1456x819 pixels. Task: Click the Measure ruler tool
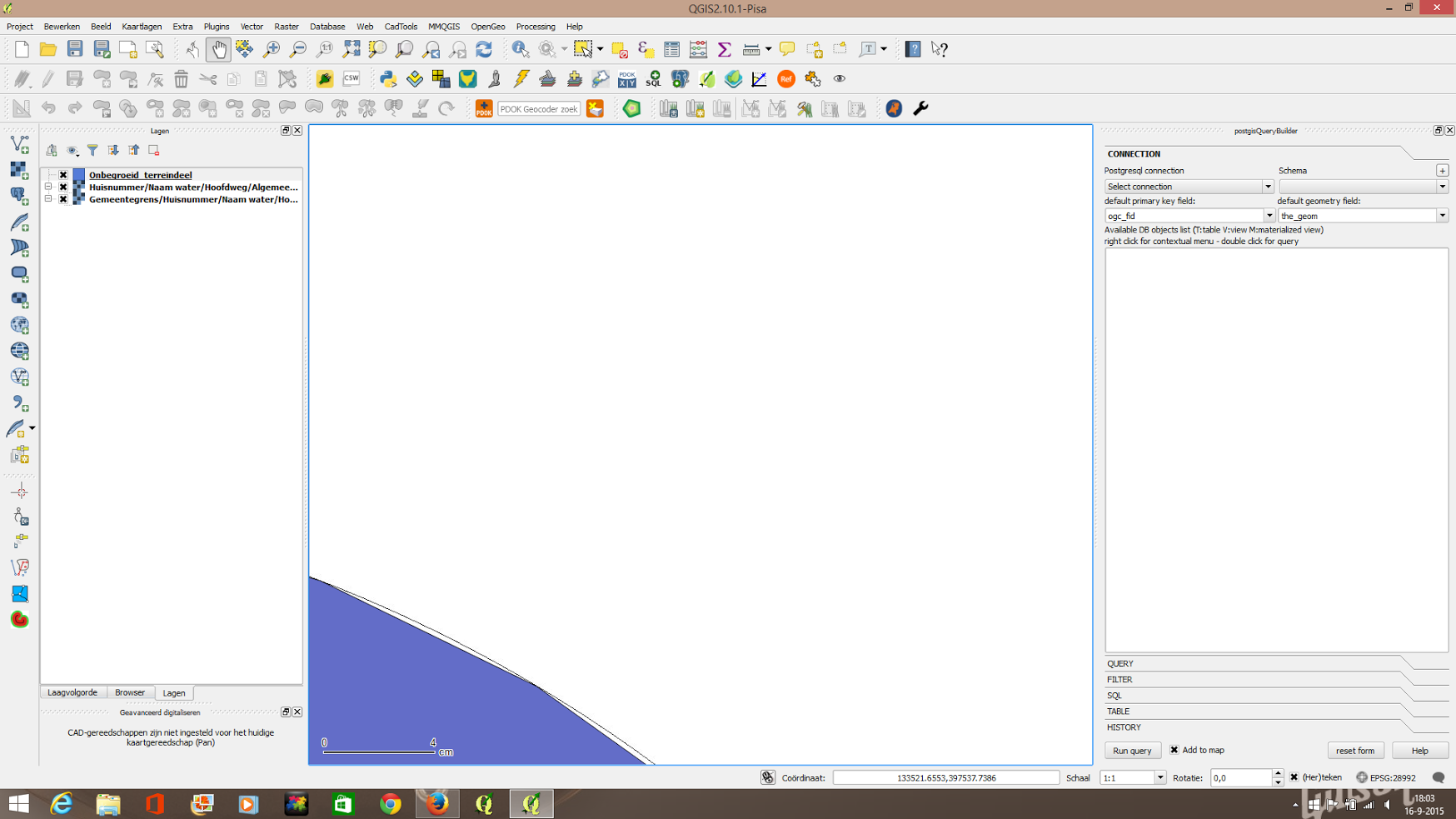[751, 49]
